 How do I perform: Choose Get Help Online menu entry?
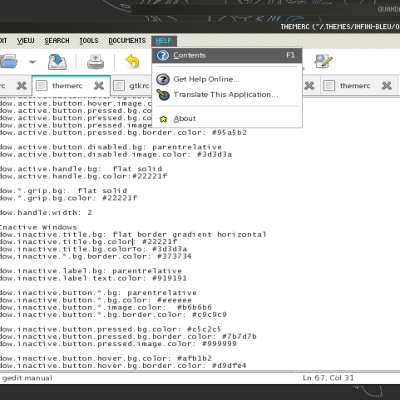[x=227, y=79]
